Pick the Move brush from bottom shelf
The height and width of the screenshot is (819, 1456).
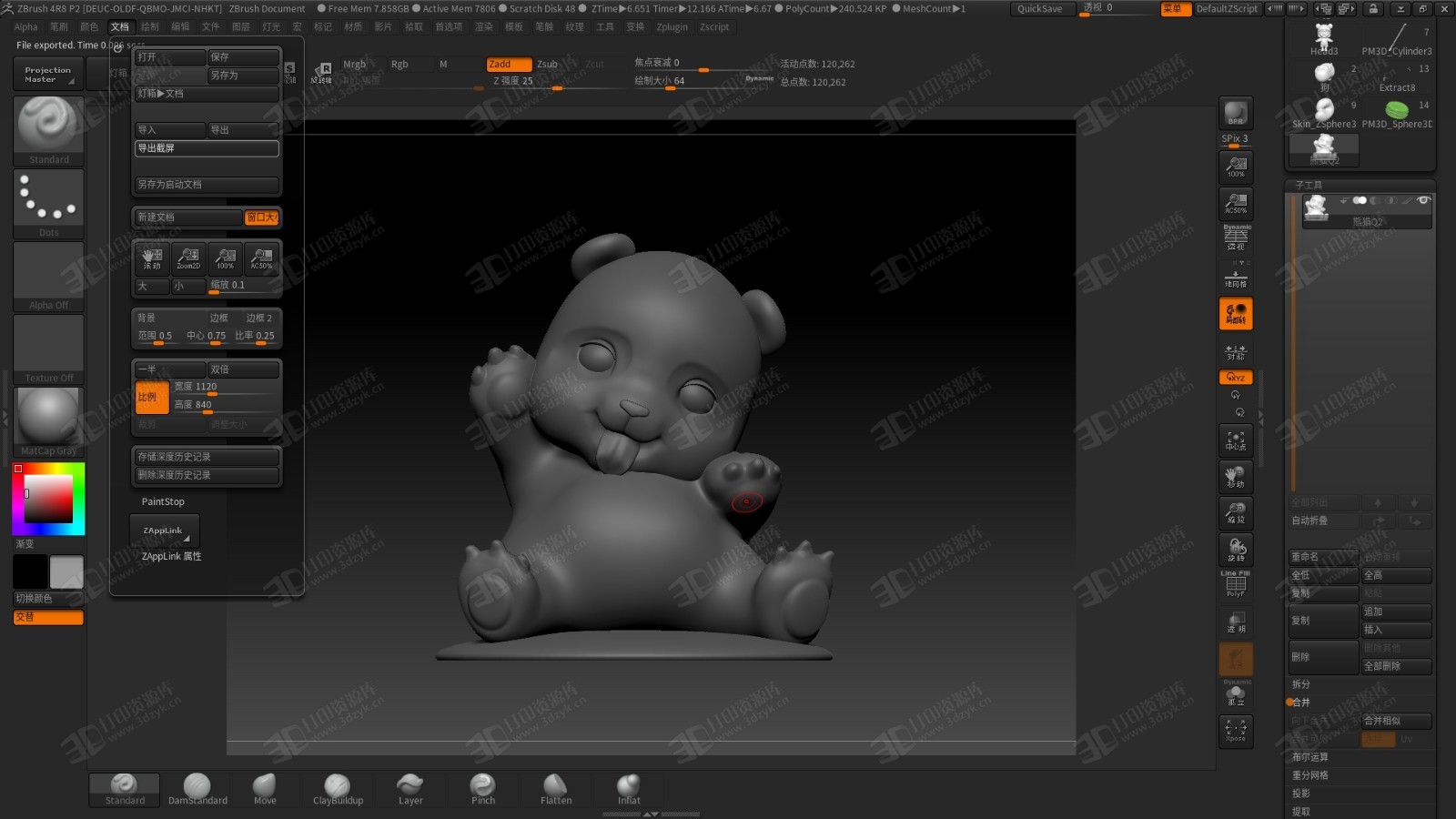point(265,789)
